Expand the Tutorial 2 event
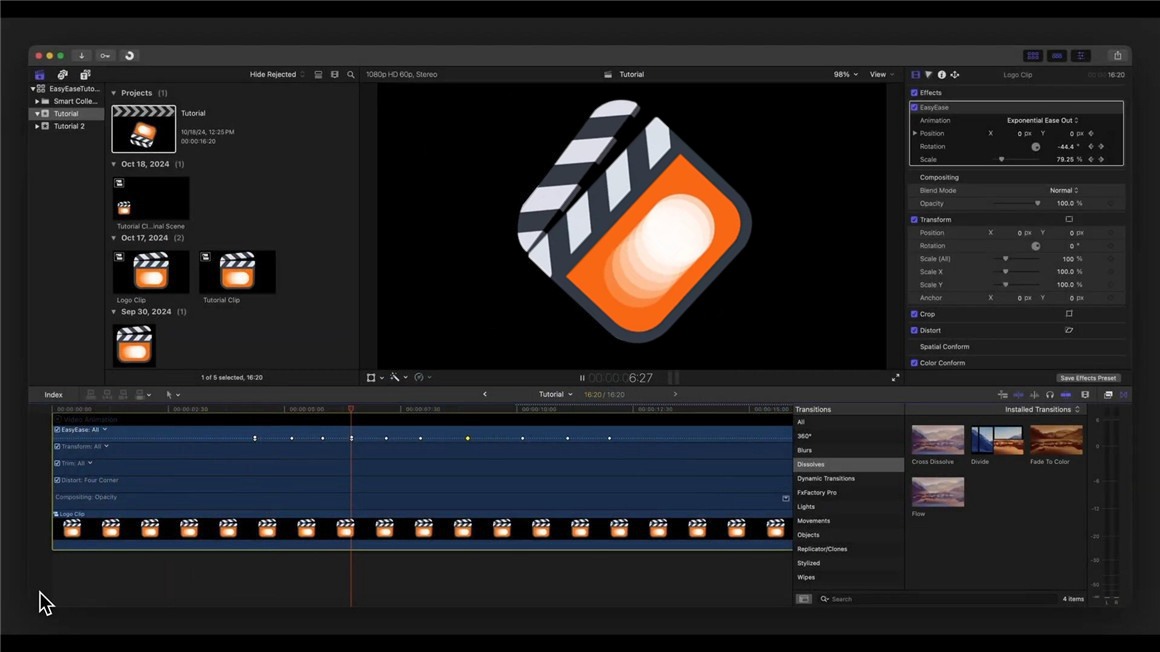 [38, 127]
